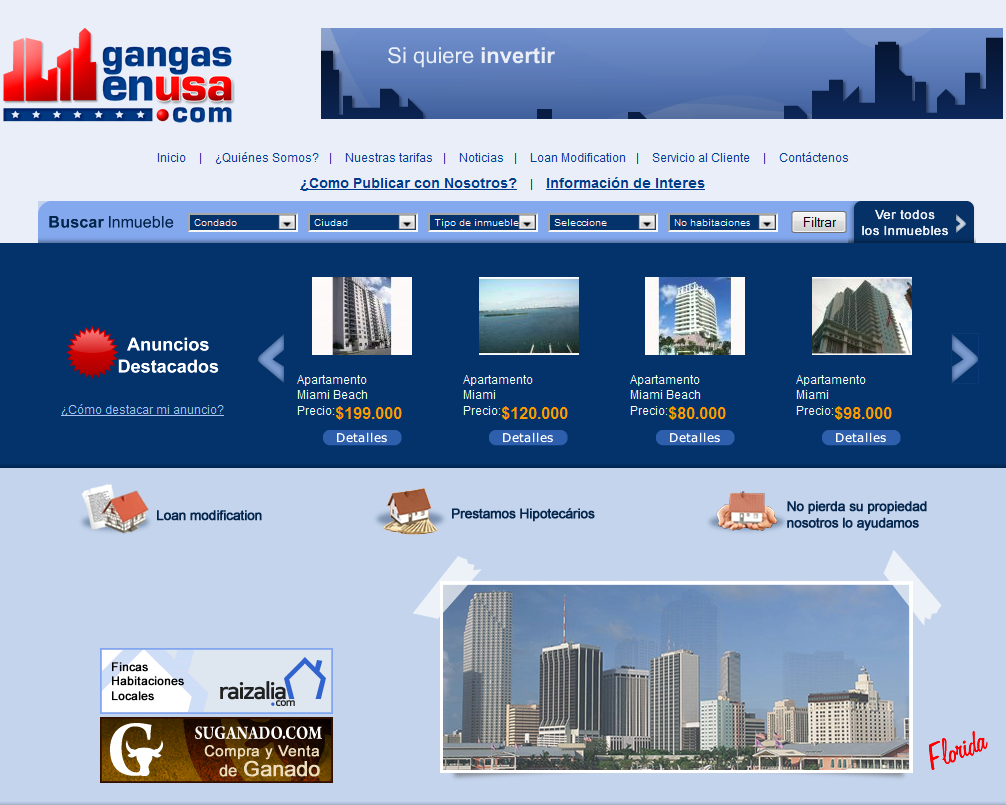
Task: Click the chevron arrow beside Ver todos los Inmuebles
Action: pos(960,223)
